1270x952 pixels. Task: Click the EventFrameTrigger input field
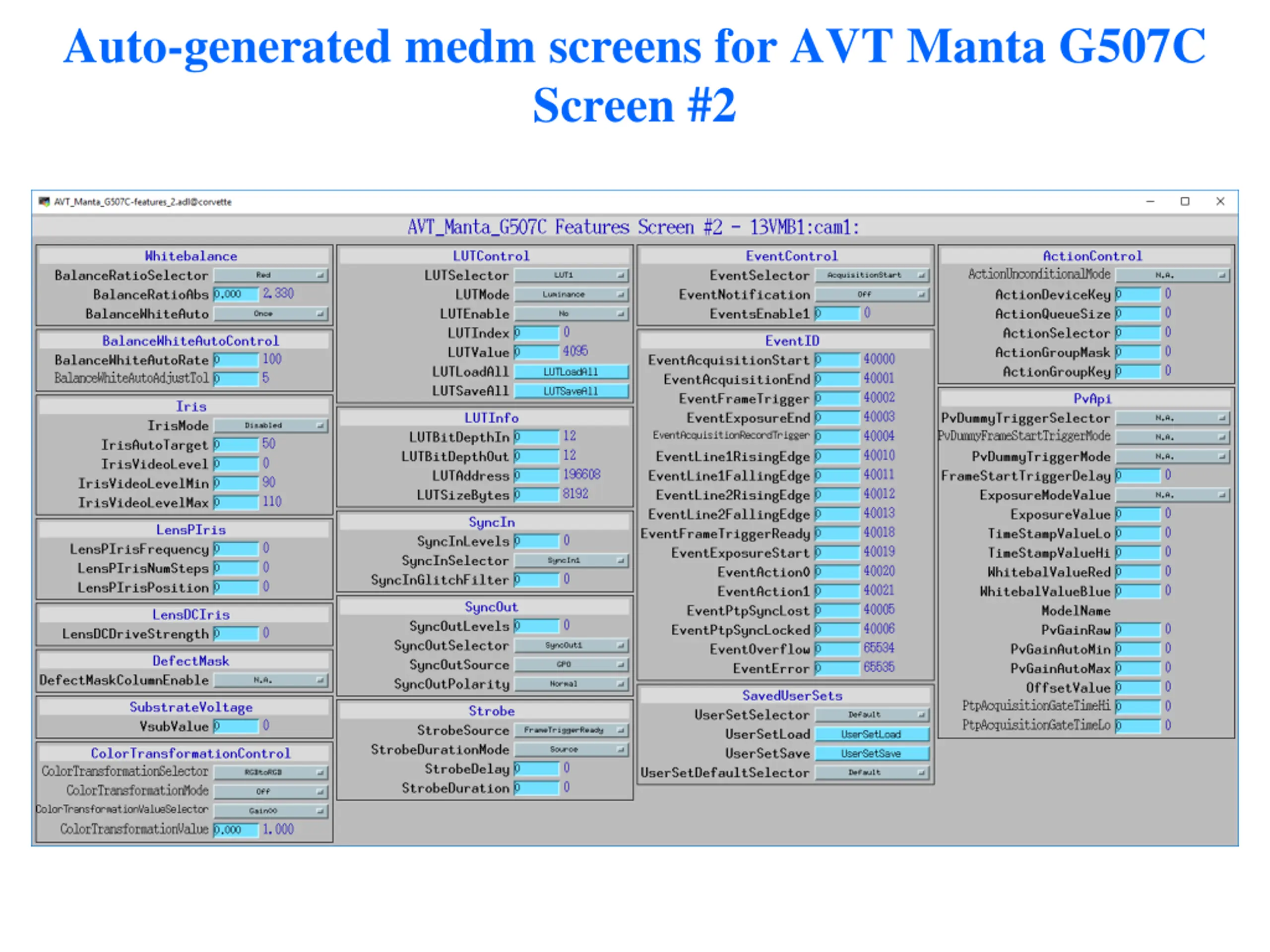point(838,399)
